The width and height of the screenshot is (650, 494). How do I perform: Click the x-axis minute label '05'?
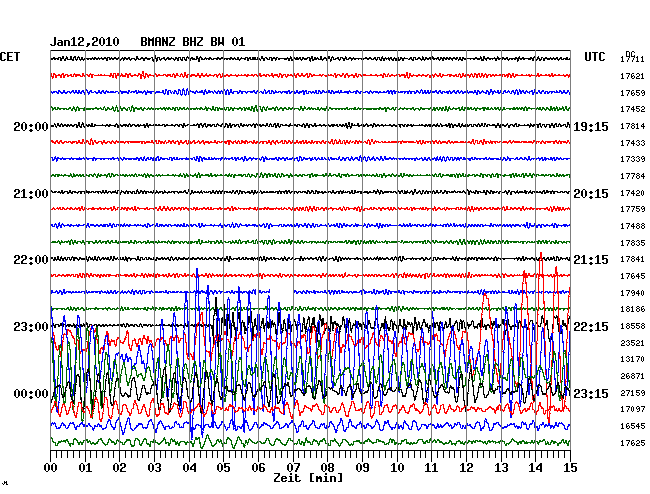pyautogui.click(x=223, y=468)
